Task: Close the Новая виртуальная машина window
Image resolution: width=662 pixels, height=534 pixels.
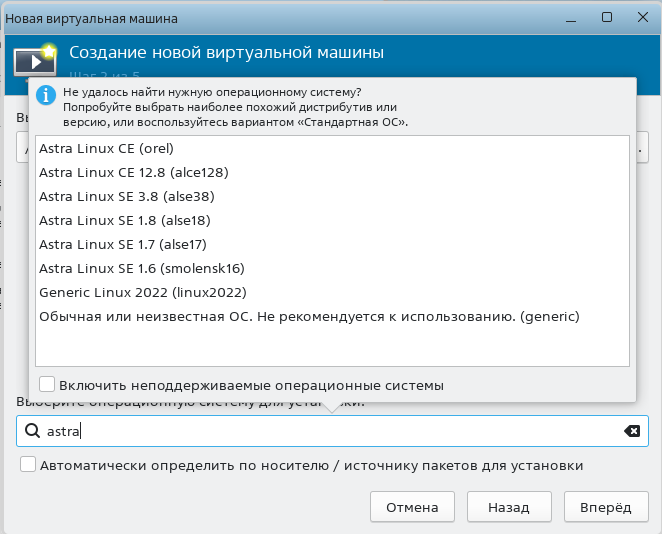Action: (x=641, y=18)
